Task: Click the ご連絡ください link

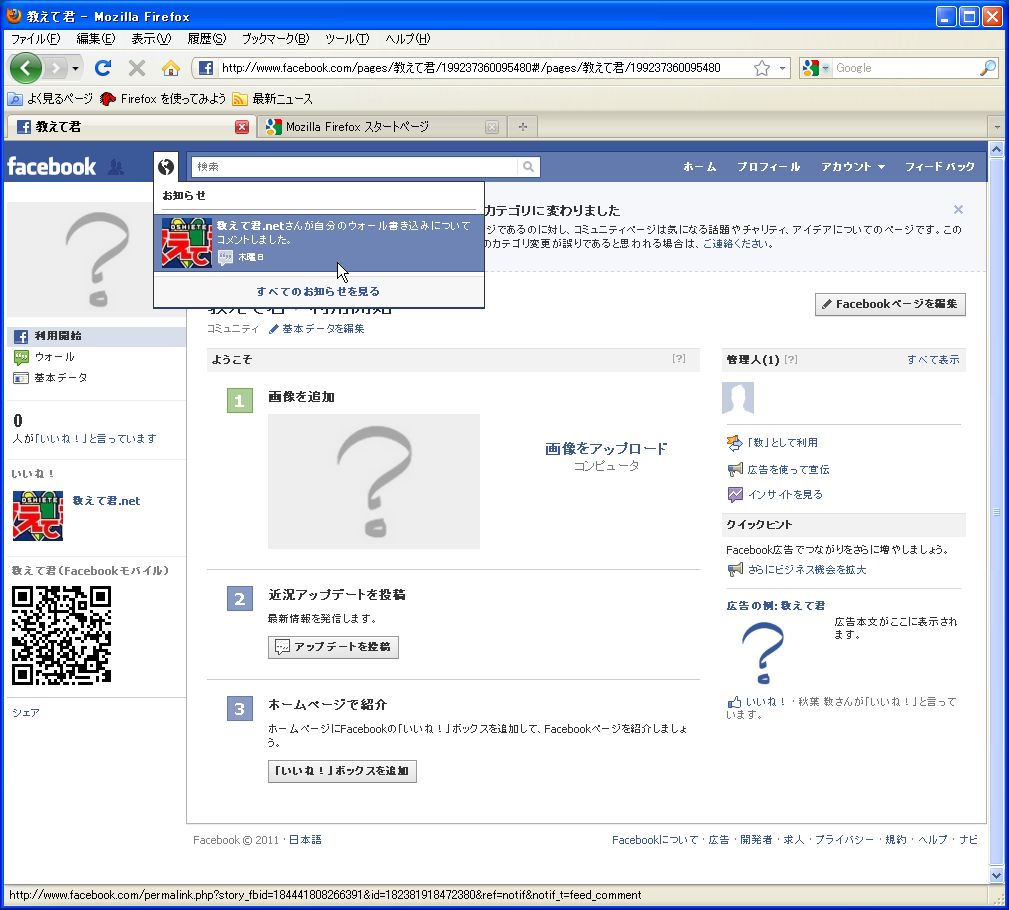Action: tap(735, 244)
